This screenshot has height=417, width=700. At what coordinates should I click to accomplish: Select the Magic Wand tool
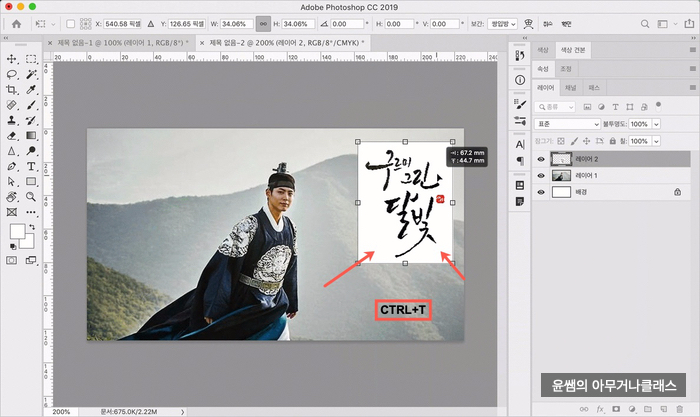31,75
